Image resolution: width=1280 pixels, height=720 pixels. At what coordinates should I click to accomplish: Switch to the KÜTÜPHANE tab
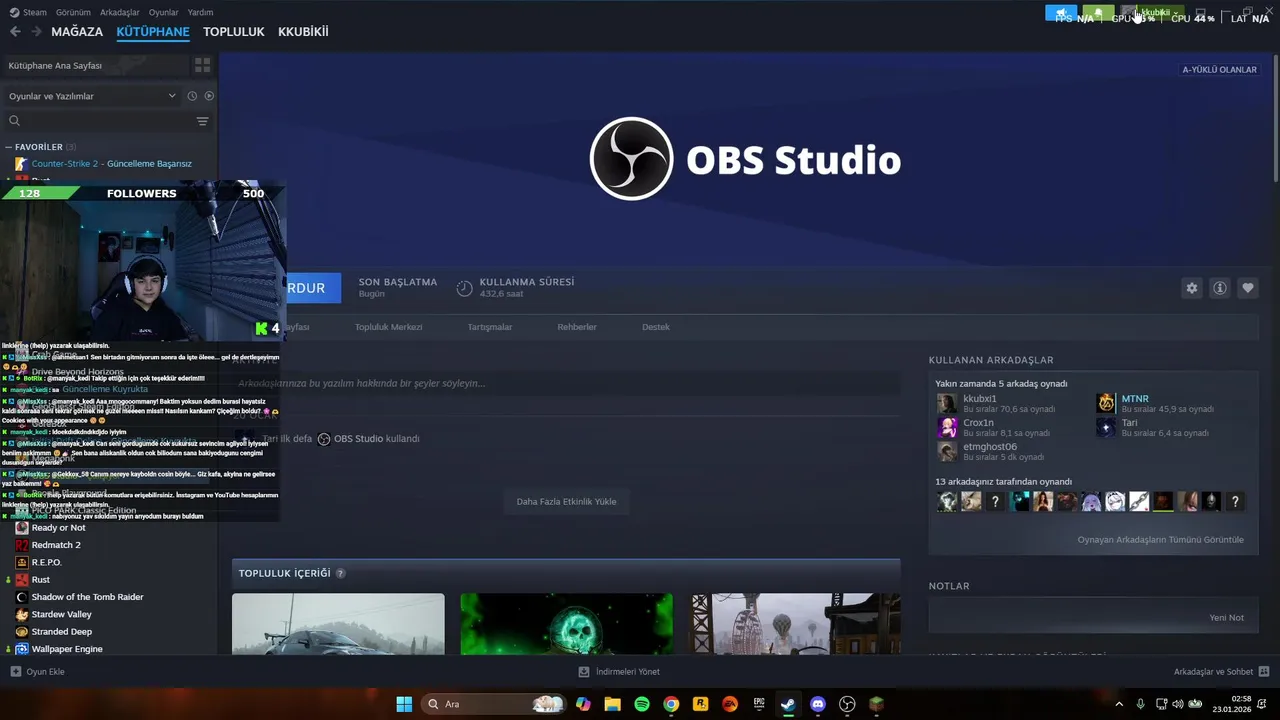click(153, 32)
